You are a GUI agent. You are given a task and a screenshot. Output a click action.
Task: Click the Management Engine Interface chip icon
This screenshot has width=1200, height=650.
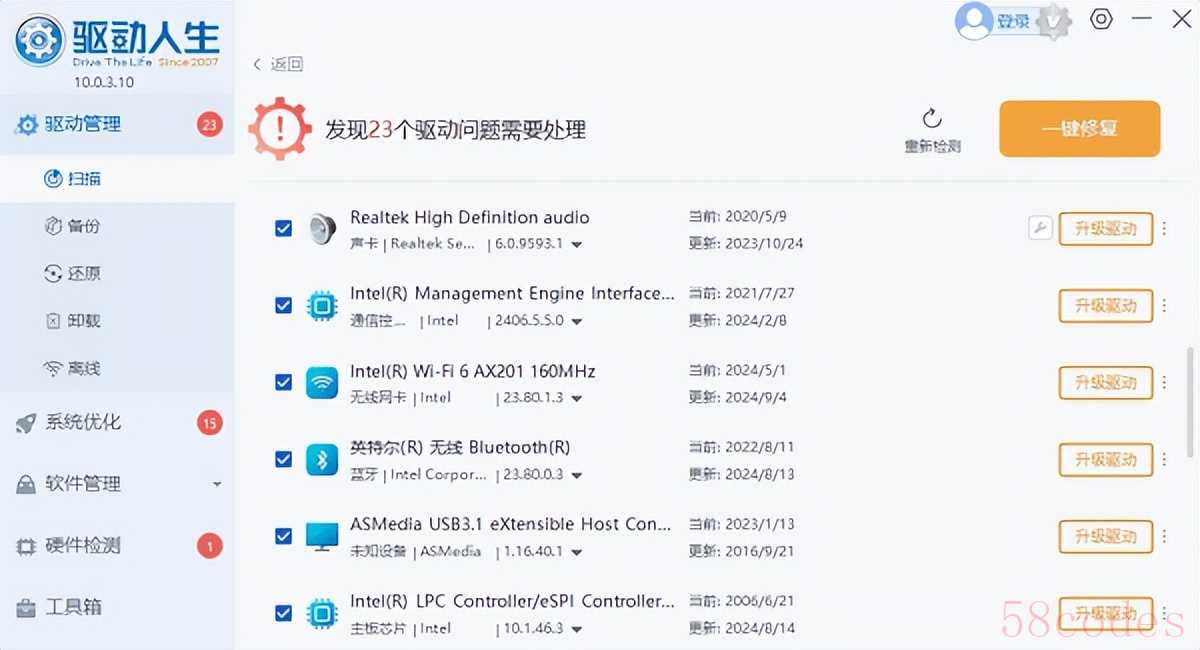point(322,306)
